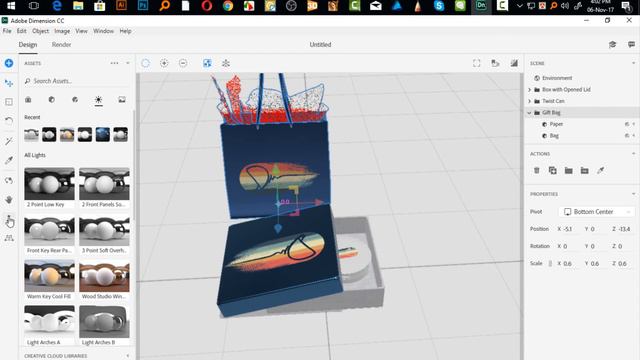Image resolution: width=640 pixels, height=360 pixels.
Task: Click the frame all fullscreen icon
Action: [476, 63]
